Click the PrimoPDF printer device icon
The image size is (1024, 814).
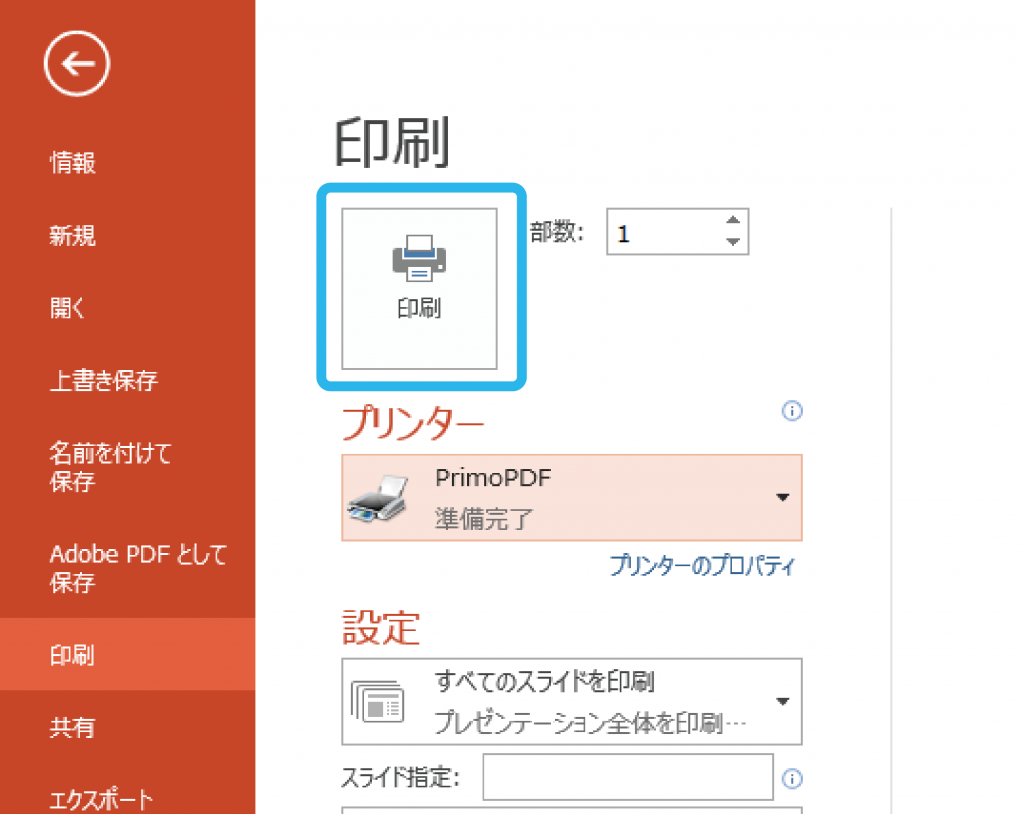380,497
